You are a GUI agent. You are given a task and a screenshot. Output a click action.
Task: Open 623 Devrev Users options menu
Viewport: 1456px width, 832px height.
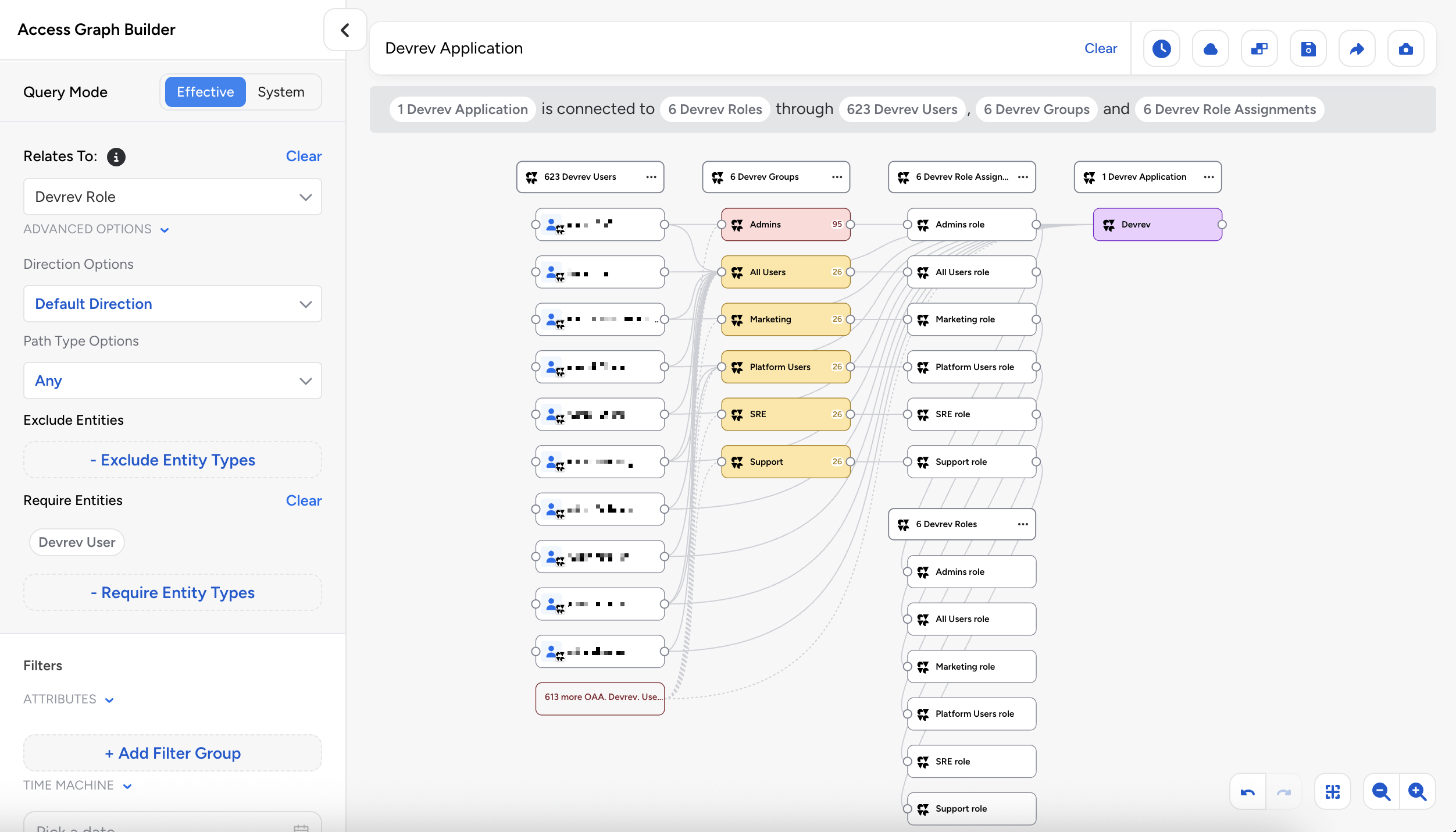(x=651, y=177)
